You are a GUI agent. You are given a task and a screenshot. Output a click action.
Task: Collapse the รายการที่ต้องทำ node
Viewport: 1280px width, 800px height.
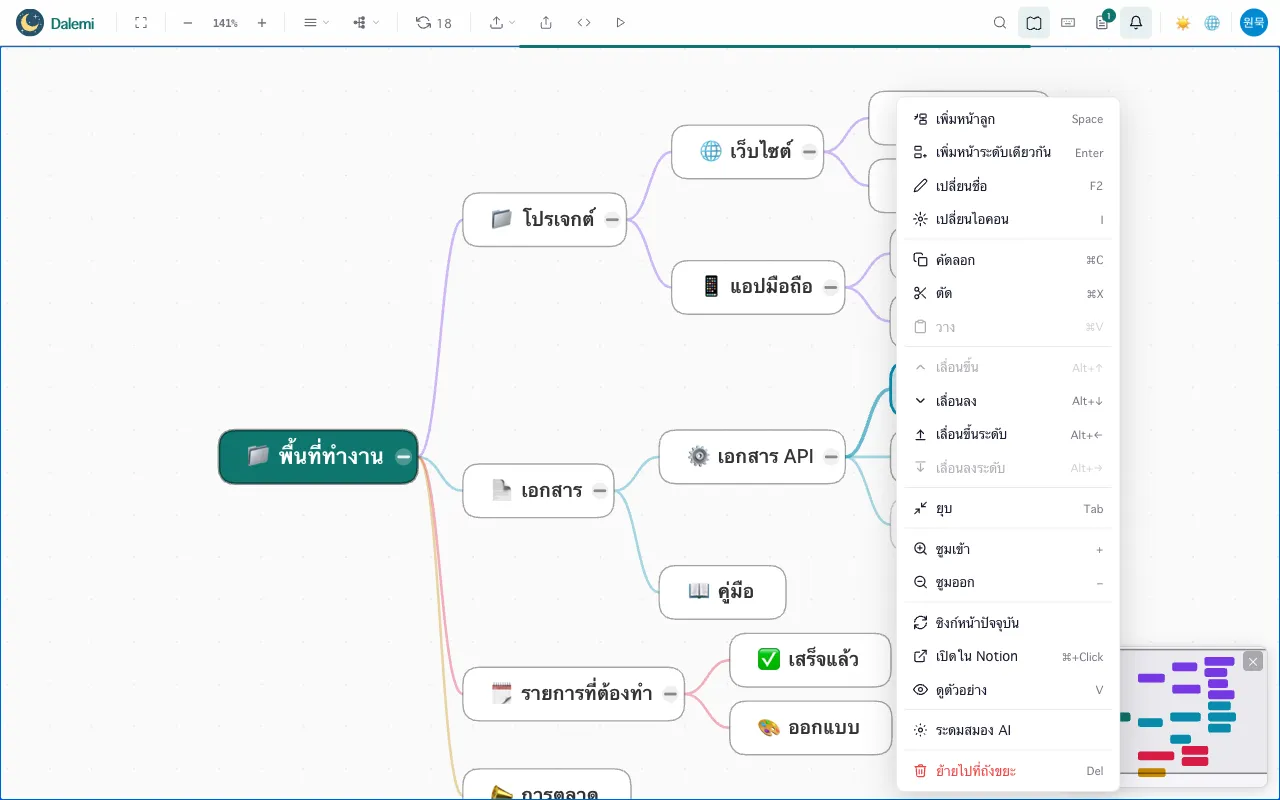click(x=670, y=693)
